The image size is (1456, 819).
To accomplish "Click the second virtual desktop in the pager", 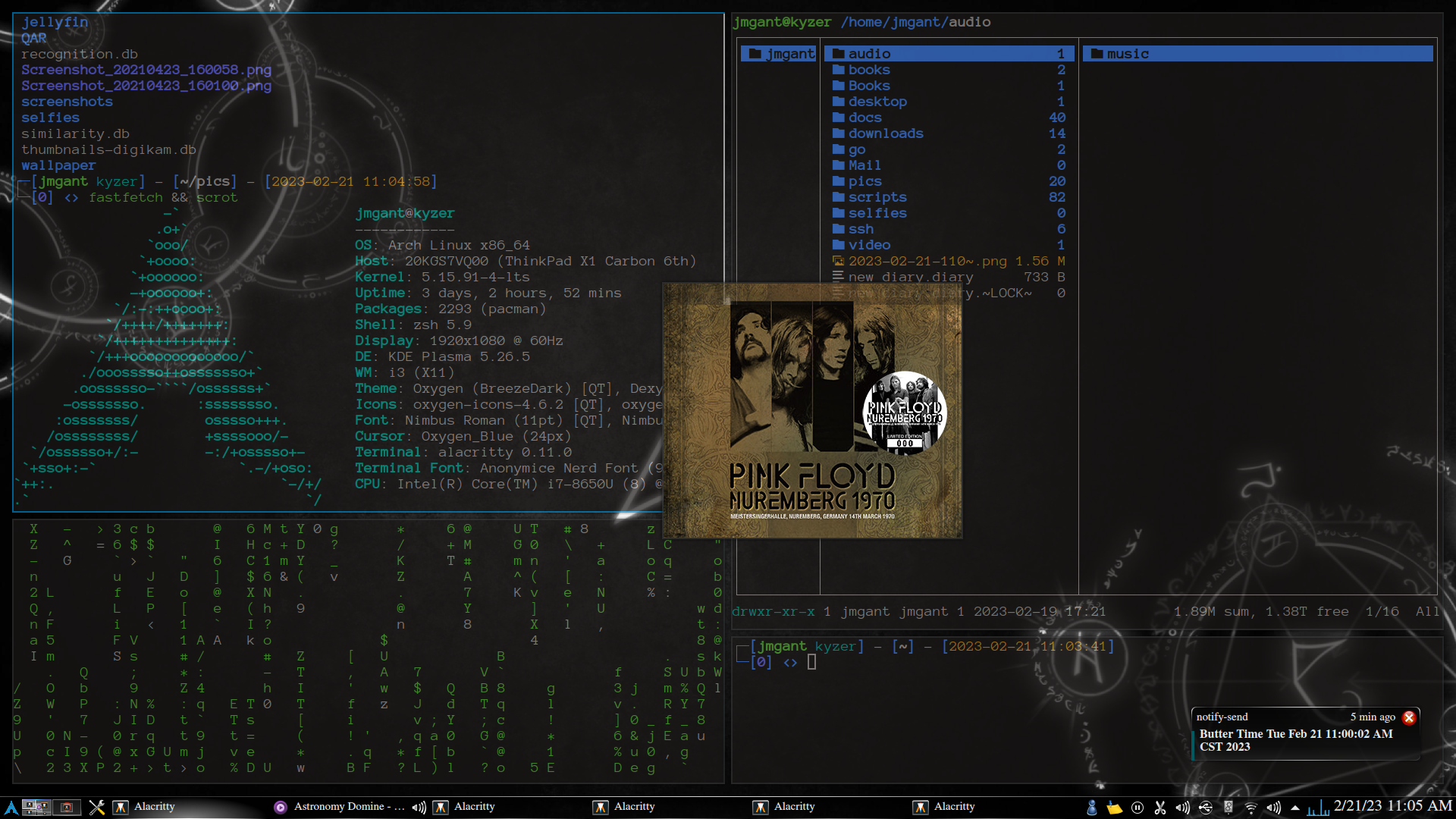I will [x=66, y=807].
